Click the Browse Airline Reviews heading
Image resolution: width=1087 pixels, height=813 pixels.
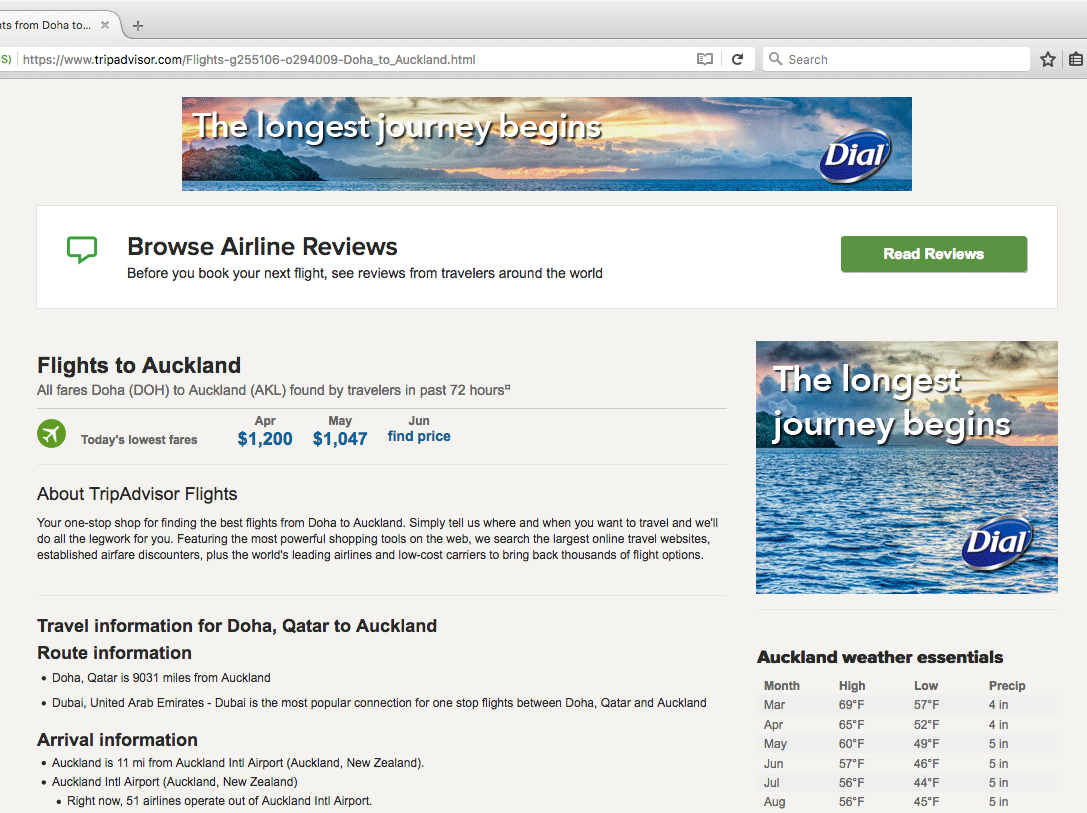262,247
